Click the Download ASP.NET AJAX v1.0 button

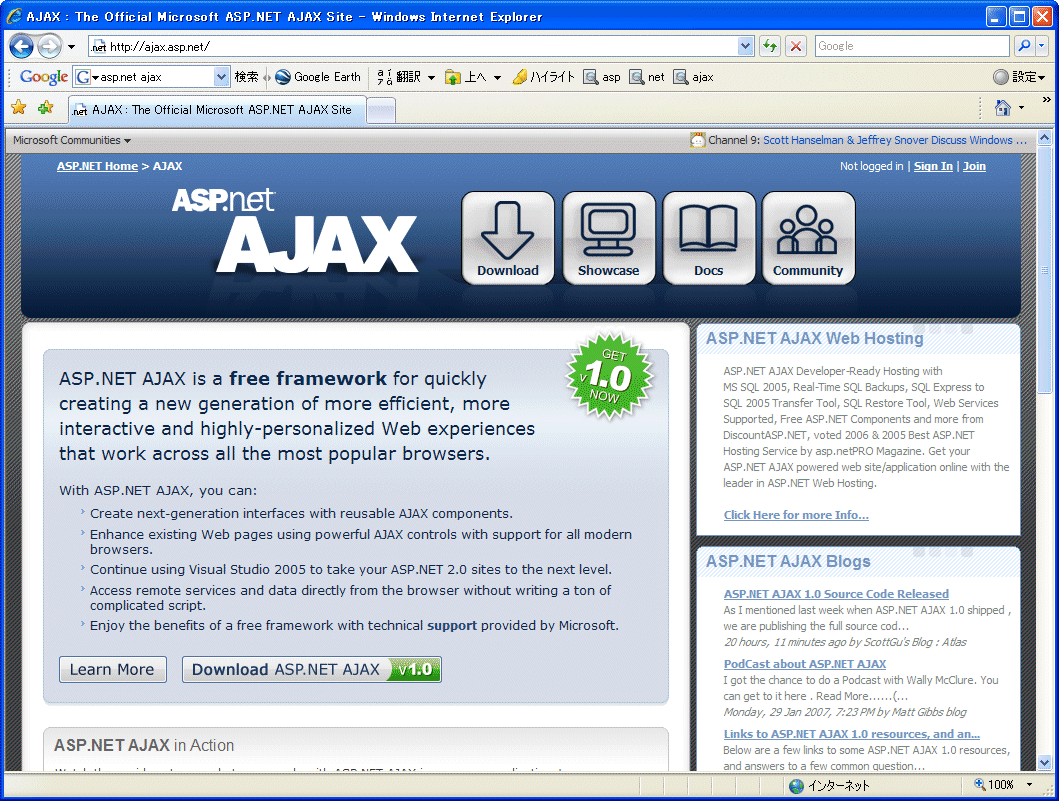(311, 669)
